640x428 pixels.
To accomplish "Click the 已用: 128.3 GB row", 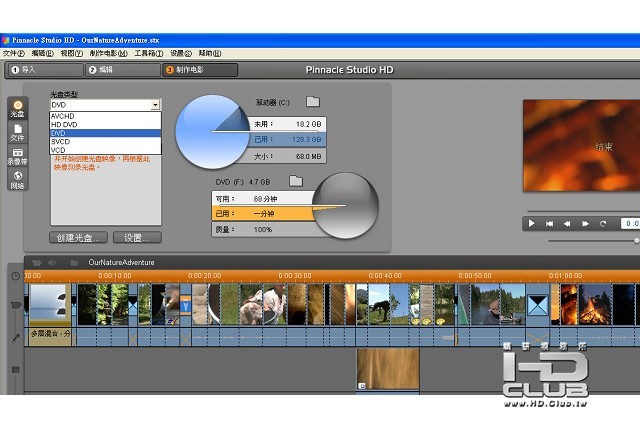I will click(287, 140).
